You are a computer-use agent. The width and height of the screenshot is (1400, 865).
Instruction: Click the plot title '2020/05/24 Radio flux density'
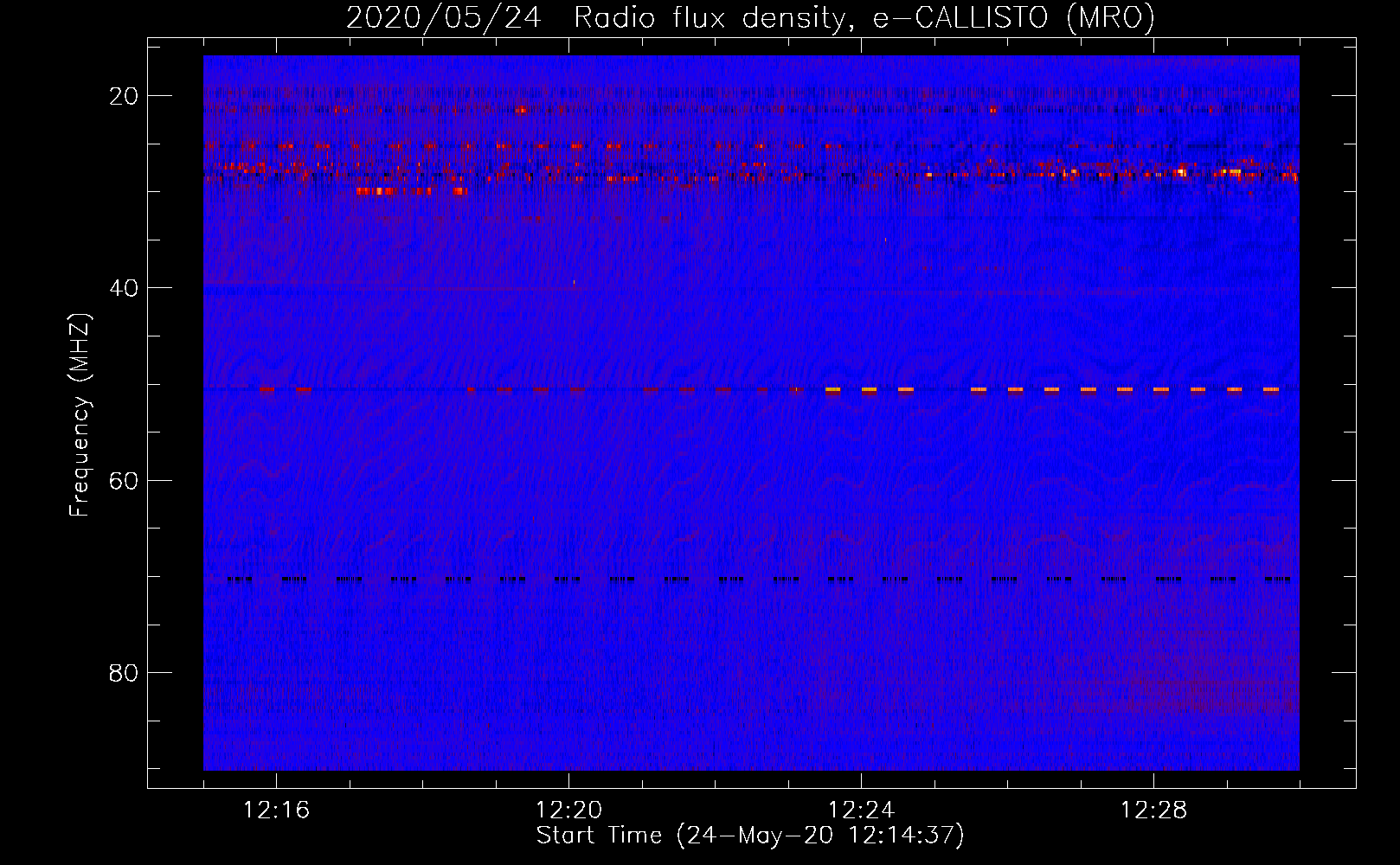pyautogui.click(x=750, y=17)
